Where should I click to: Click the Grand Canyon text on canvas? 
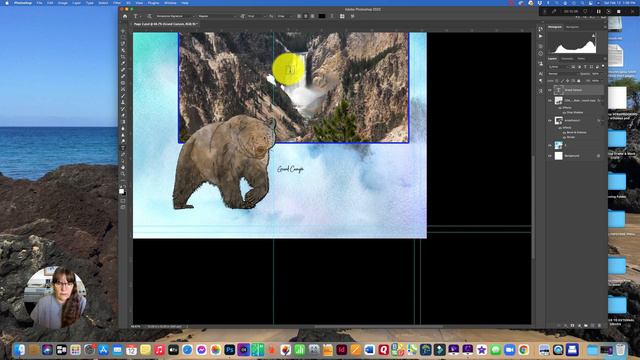click(290, 169)
